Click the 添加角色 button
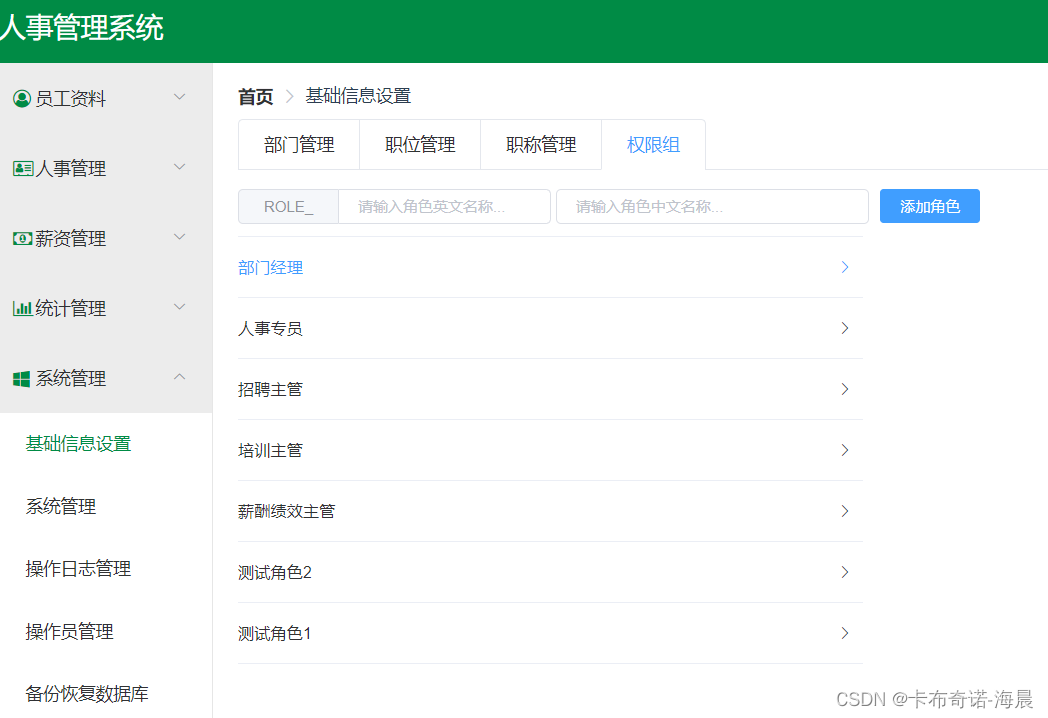This screenshot has width=1048, height=718. click(929, 206)
